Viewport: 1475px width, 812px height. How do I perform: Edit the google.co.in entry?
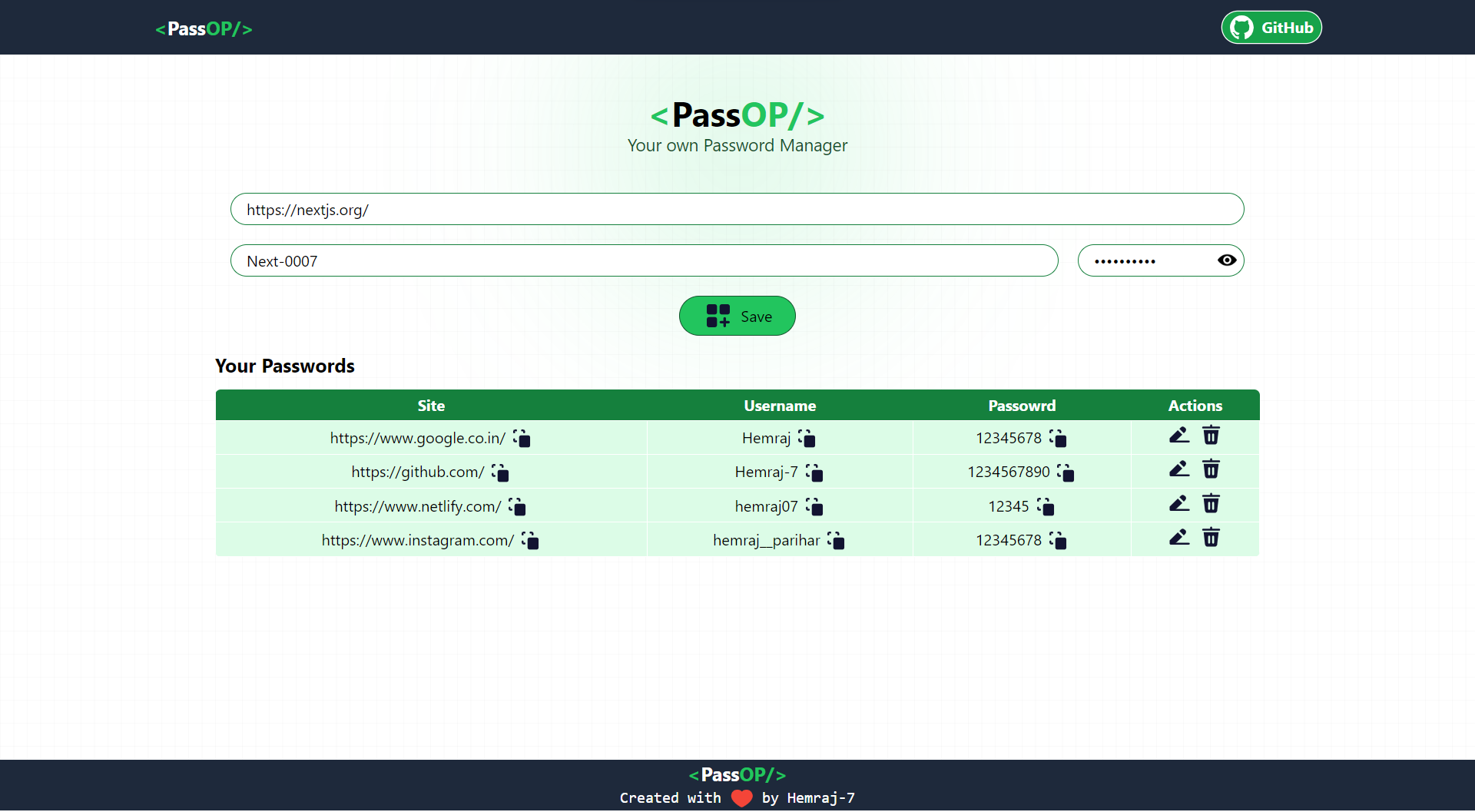[1179, 436]
